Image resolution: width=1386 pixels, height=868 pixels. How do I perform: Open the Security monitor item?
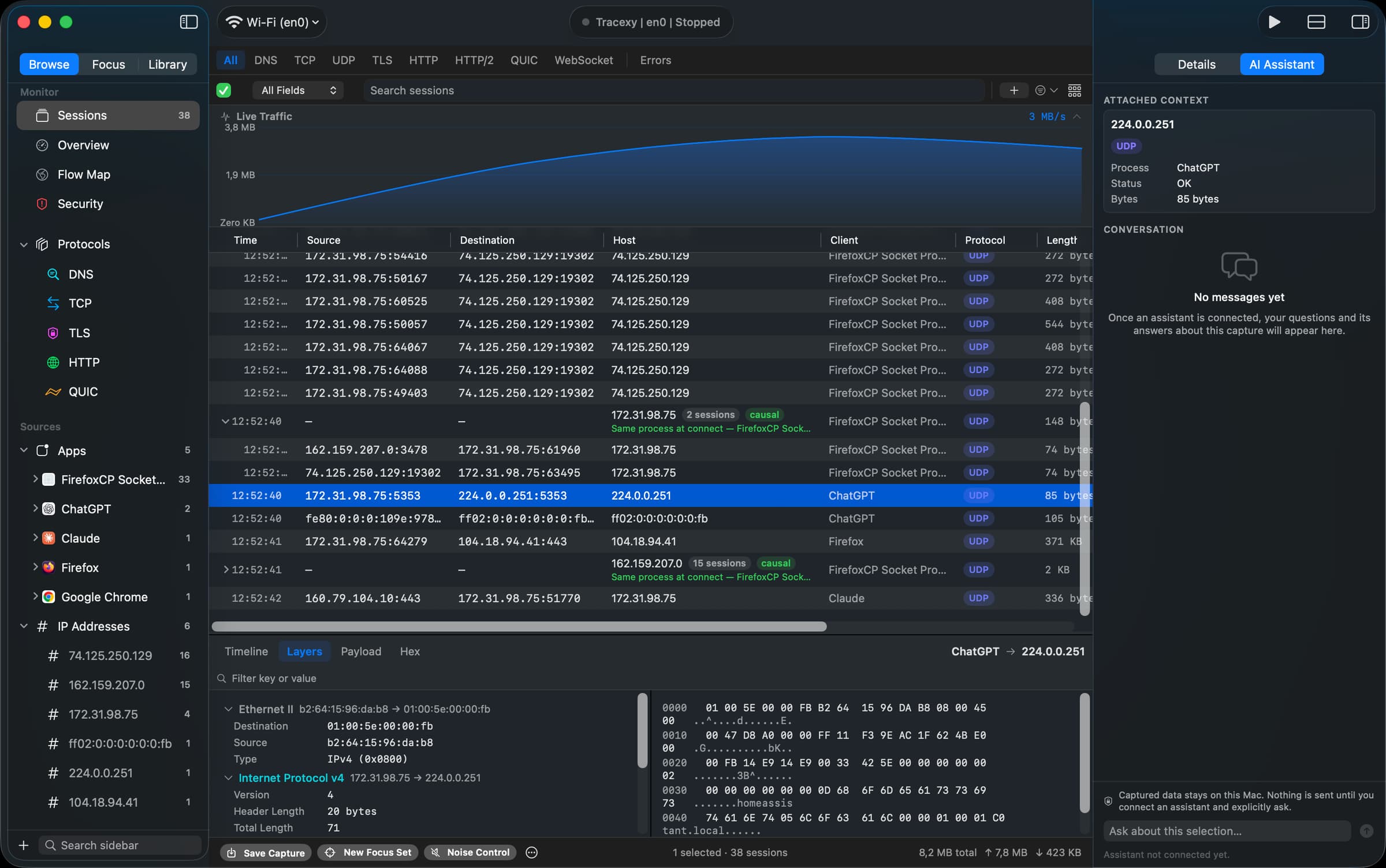coord(108,204)
